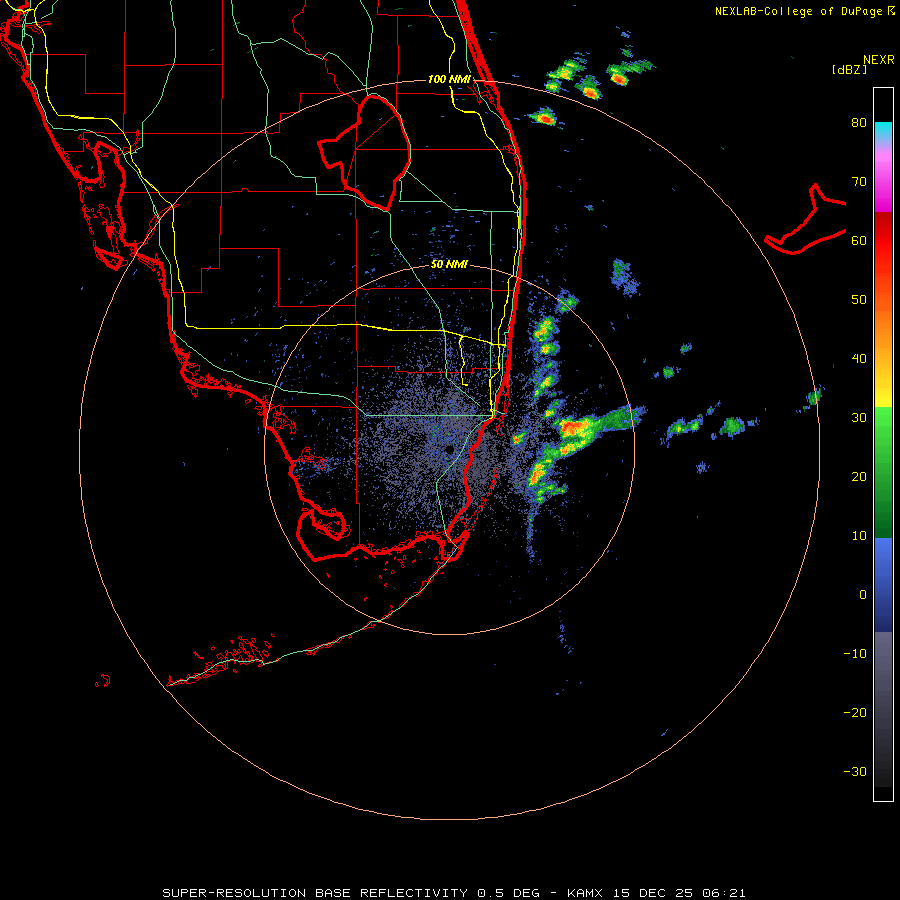Pick the cyan segment atop the color bar
Viewport: 900px width, 900px height.
tap(883, 132)
